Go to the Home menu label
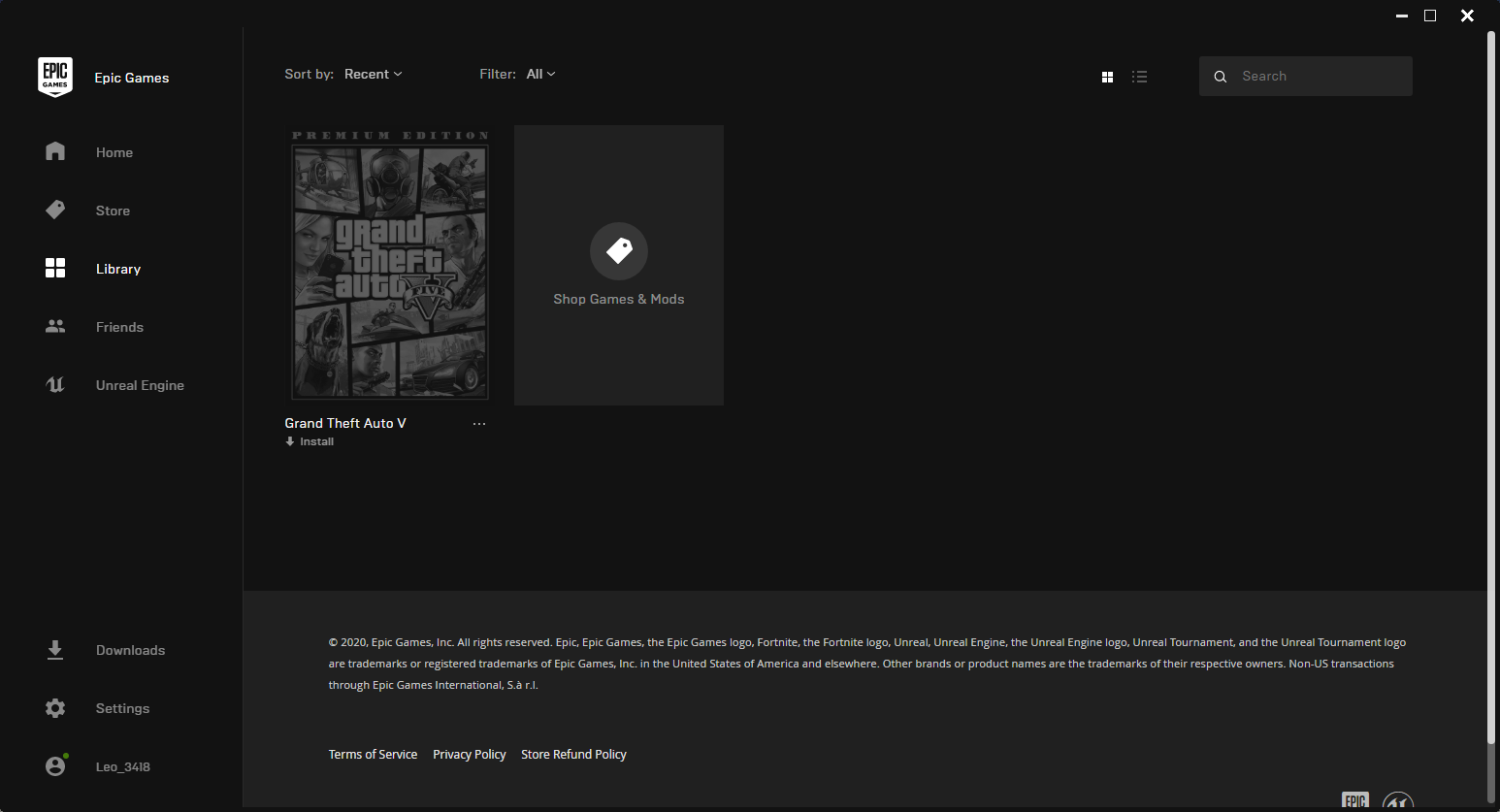This screenshot has width=1500, height=812. coord(114,152)
